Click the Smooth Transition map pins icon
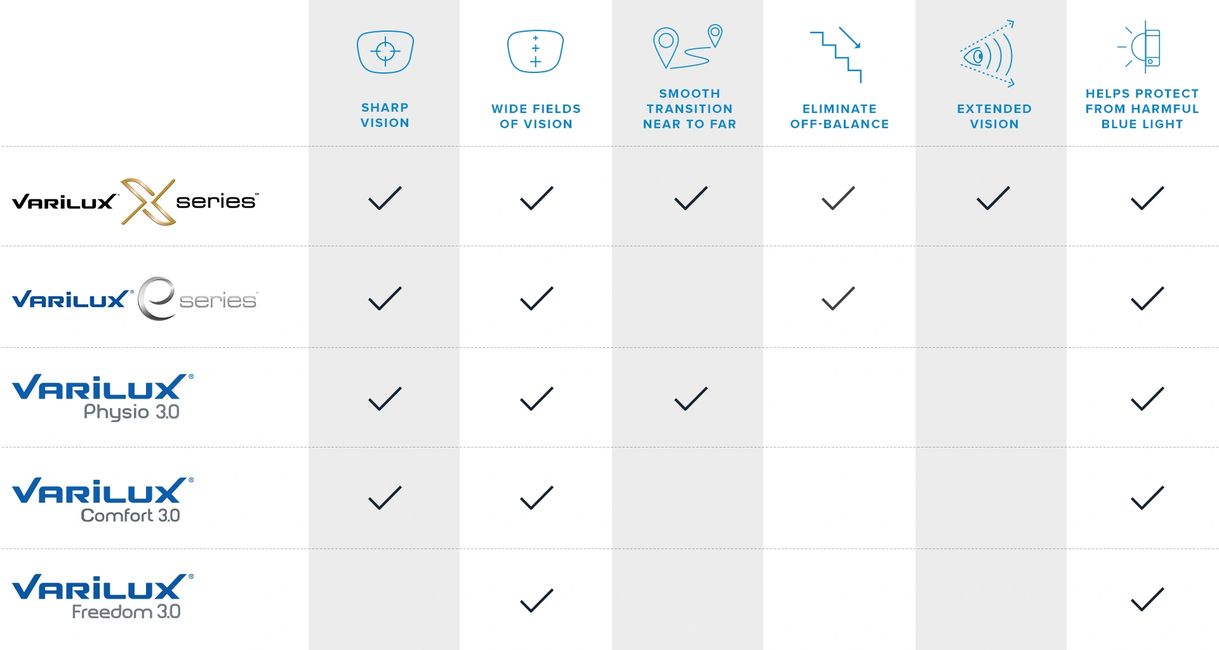Screen dimensions: 1219x650 [x=688, y=47]
